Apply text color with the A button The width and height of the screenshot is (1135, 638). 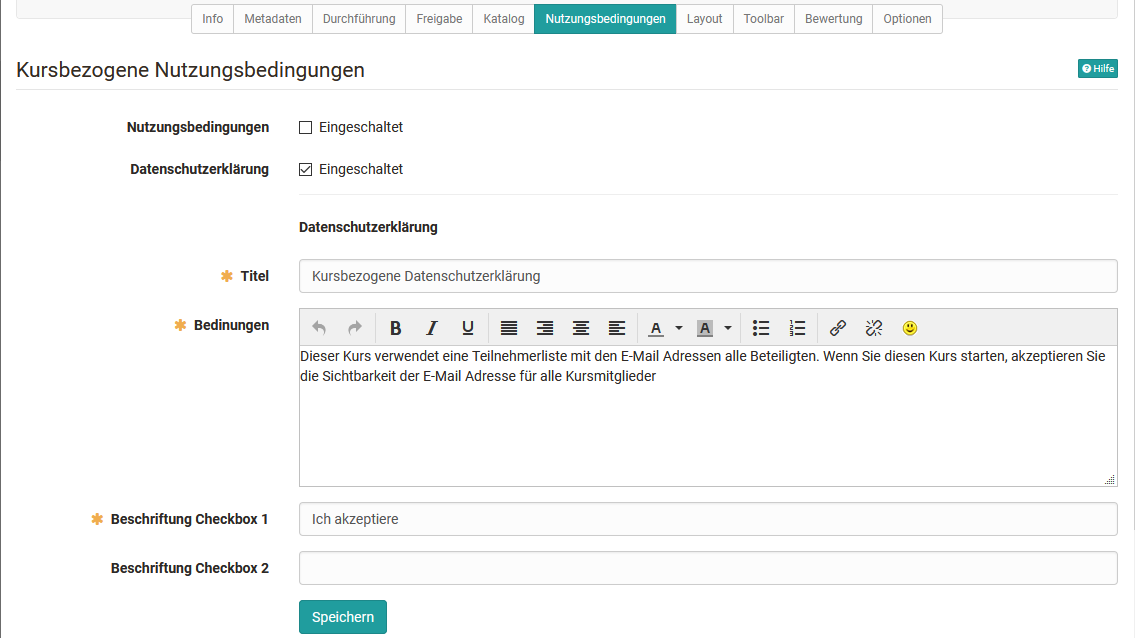pyautogui.click(x=656, y=328)
